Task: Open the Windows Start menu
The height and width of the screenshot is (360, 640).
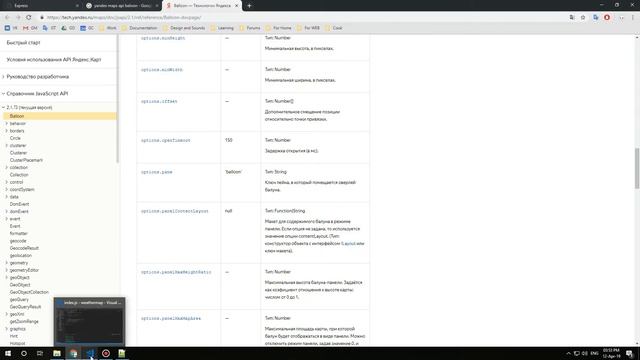Action: click(8, 353)
